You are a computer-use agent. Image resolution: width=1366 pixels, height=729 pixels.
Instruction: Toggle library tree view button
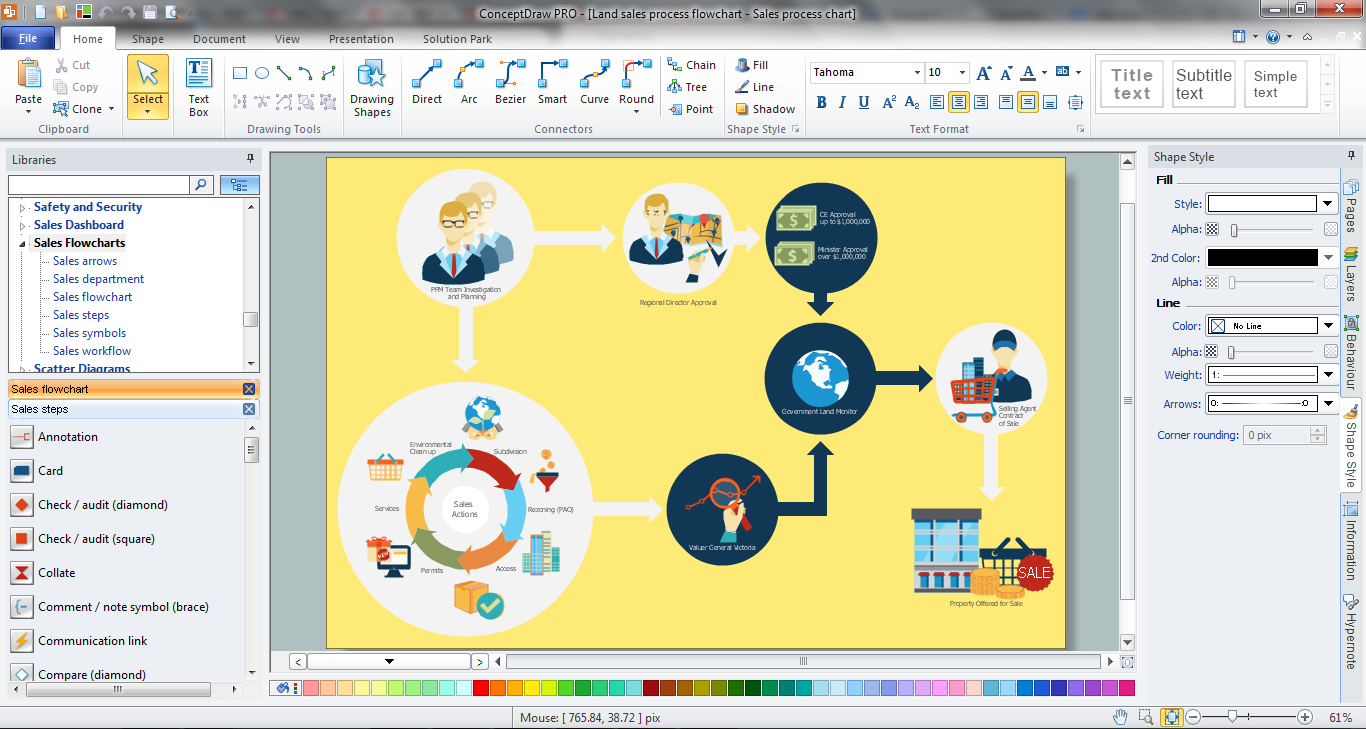pyautogui.click(x=239, y=185)
